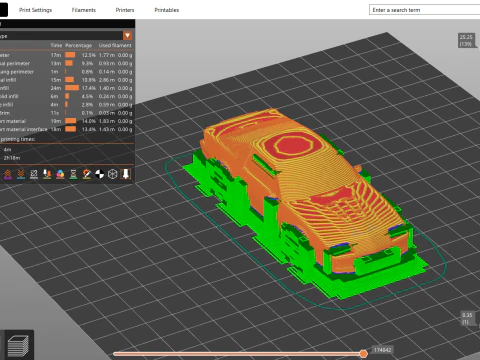Toggle visibility of the 11s skirt/brim row
This screenshot has width=480, height=360.
pos(66,113)
